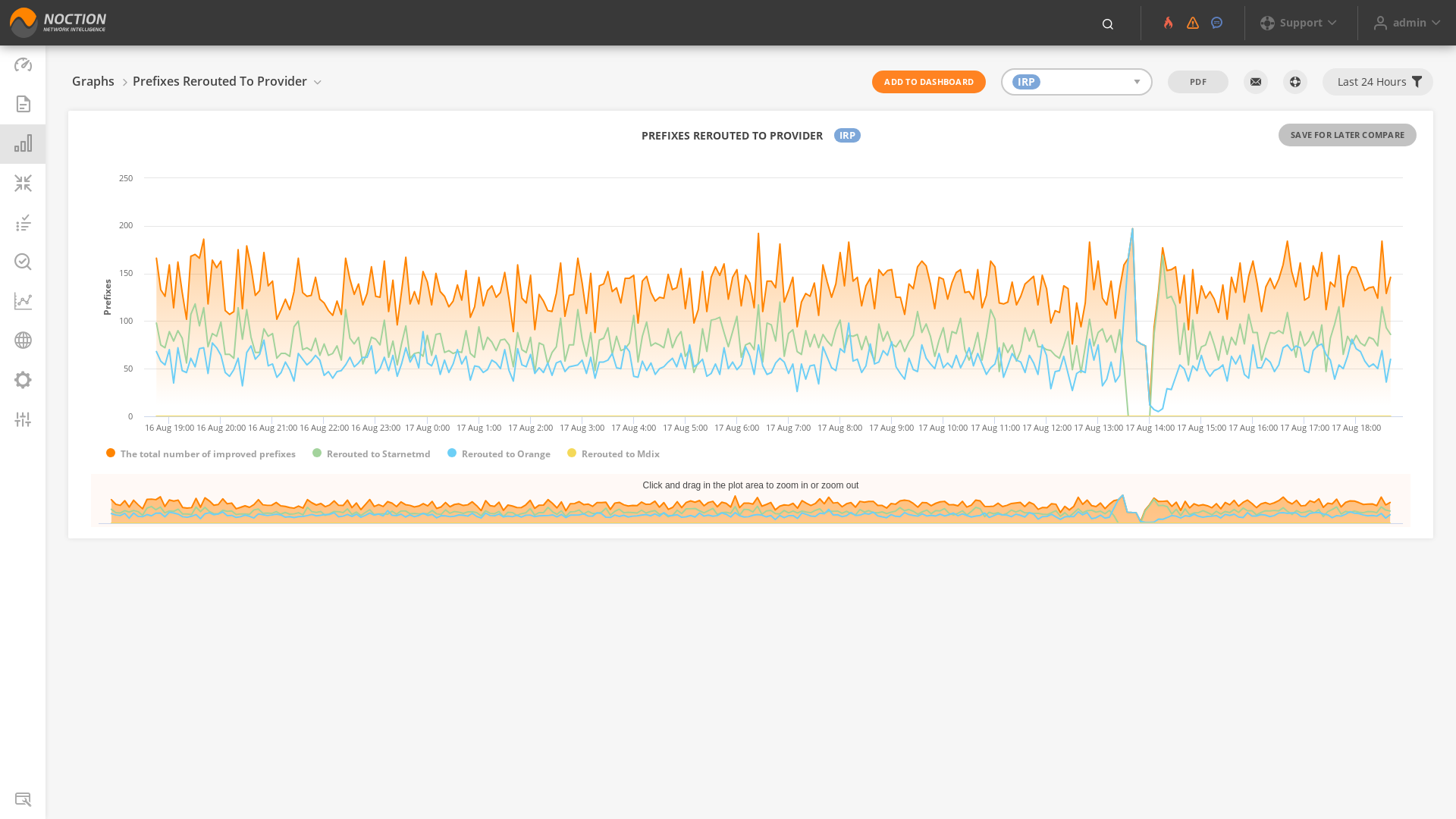This screenshot has width=1456, height=819.
Task: Export the graph as PDF
Action: click(1197, 82)
